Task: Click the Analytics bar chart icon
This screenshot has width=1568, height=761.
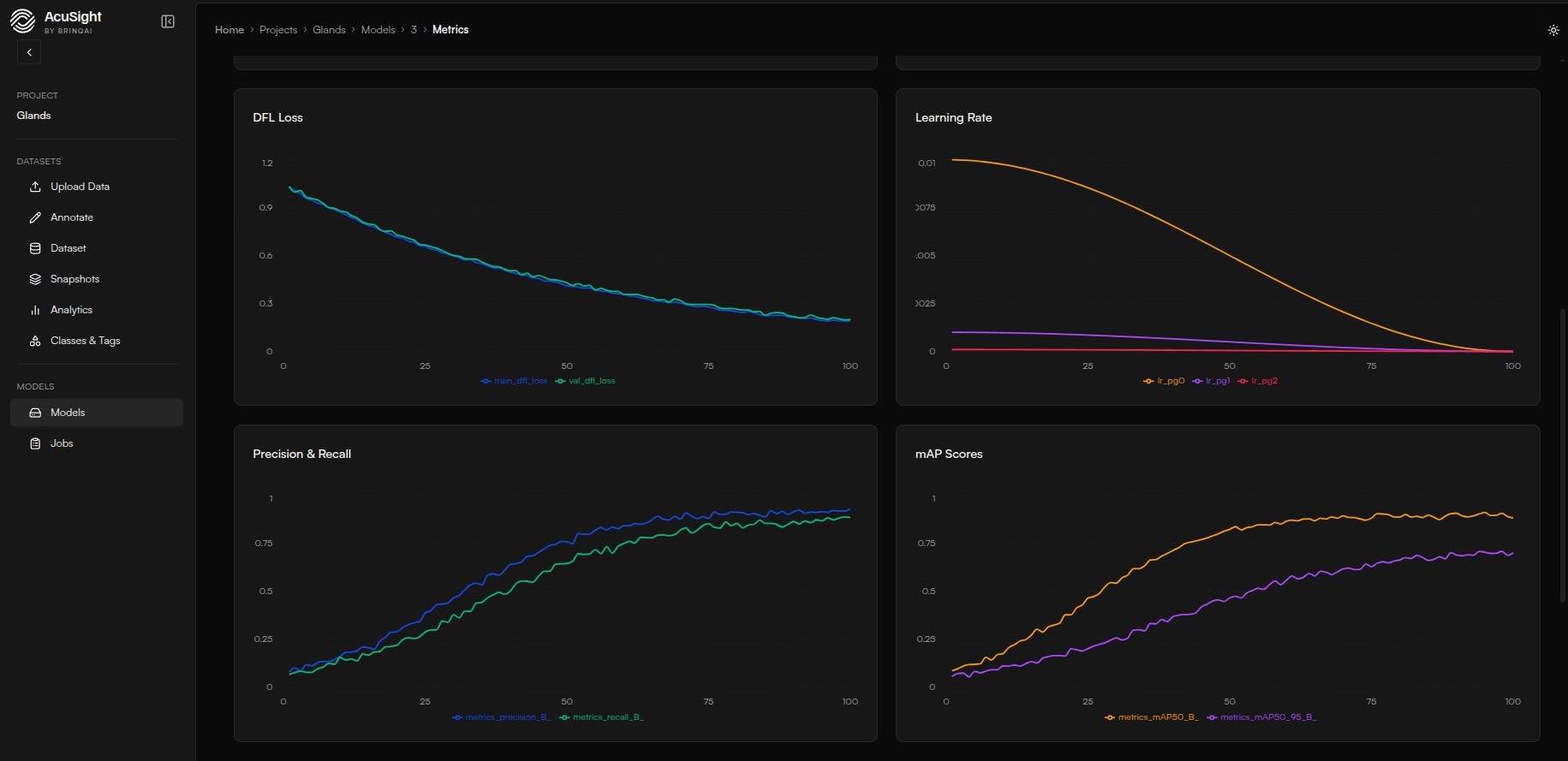Action: click(35, 310)
